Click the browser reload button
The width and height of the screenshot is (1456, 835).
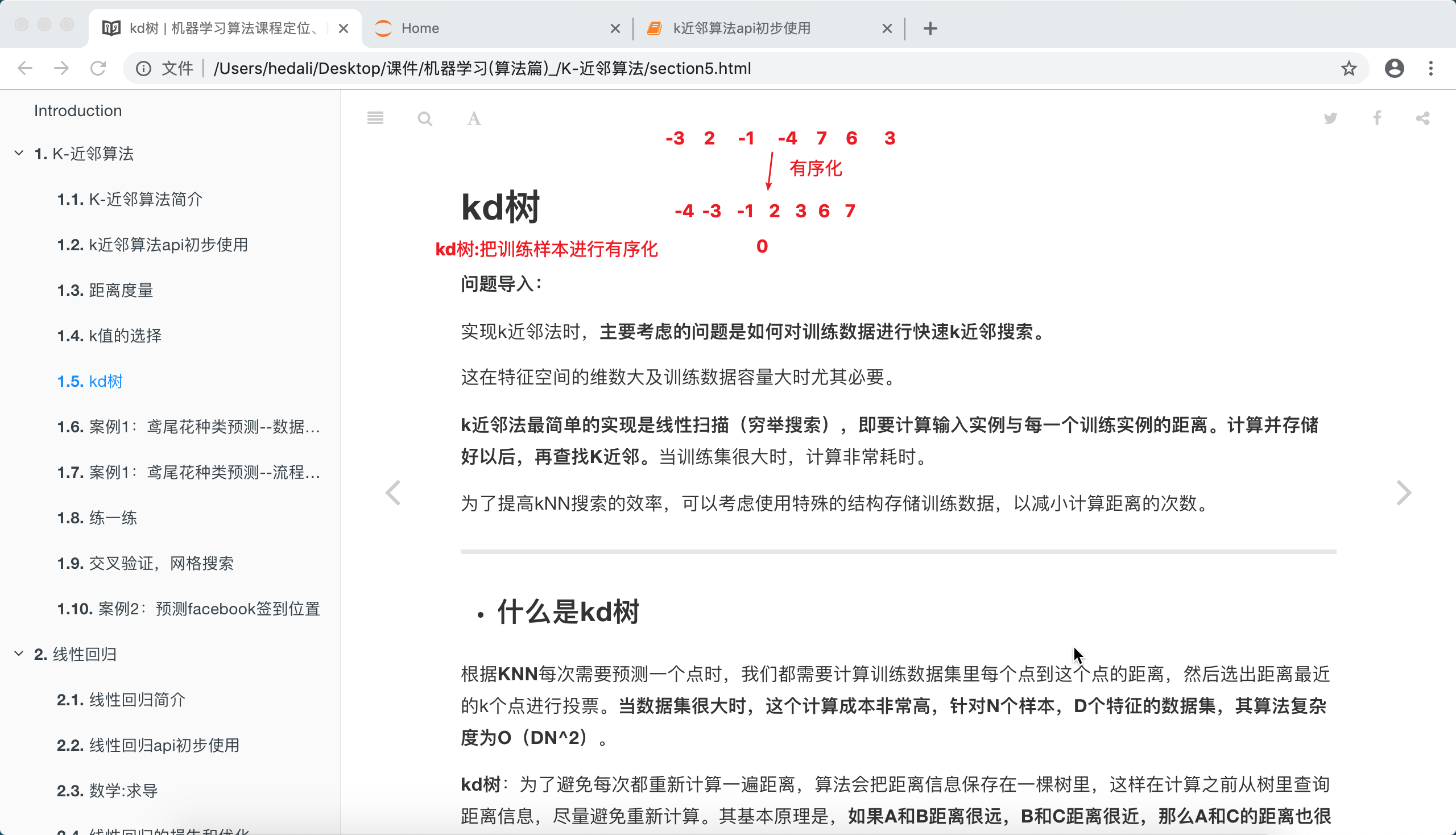tap(98, 69)
